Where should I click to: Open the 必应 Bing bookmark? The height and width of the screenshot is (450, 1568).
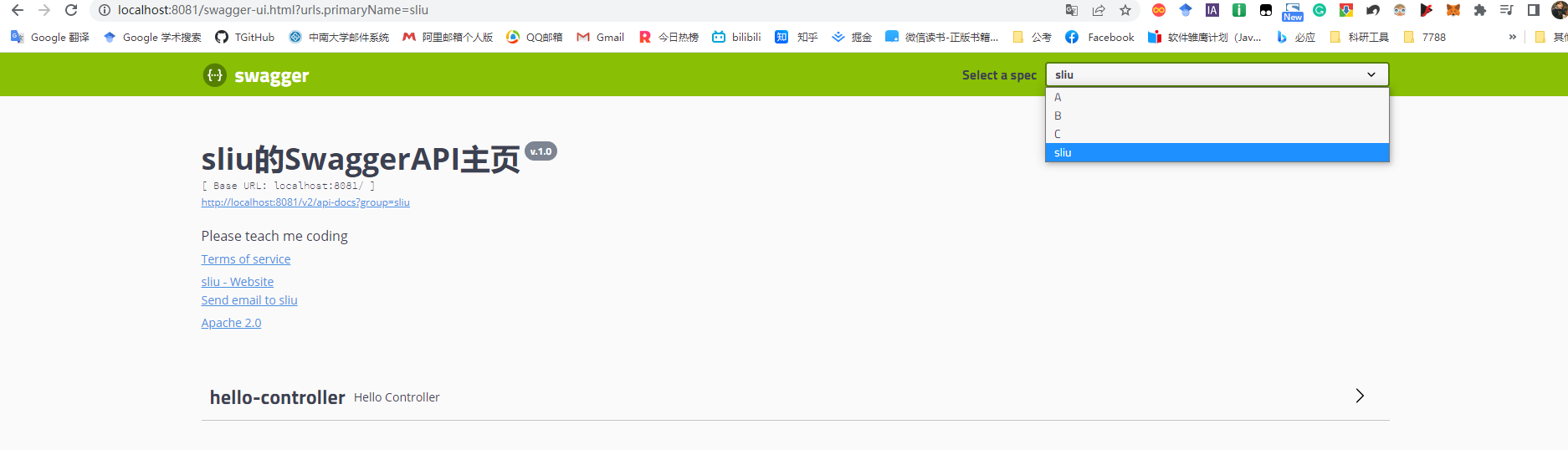tap(1295, 37)
